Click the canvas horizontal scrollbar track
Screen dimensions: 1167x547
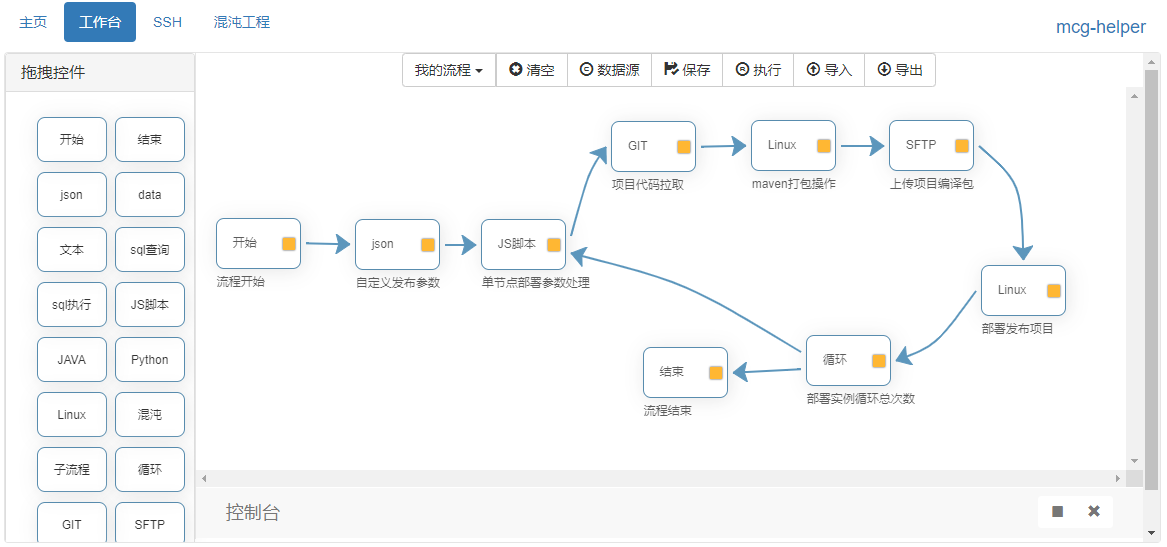660,479
